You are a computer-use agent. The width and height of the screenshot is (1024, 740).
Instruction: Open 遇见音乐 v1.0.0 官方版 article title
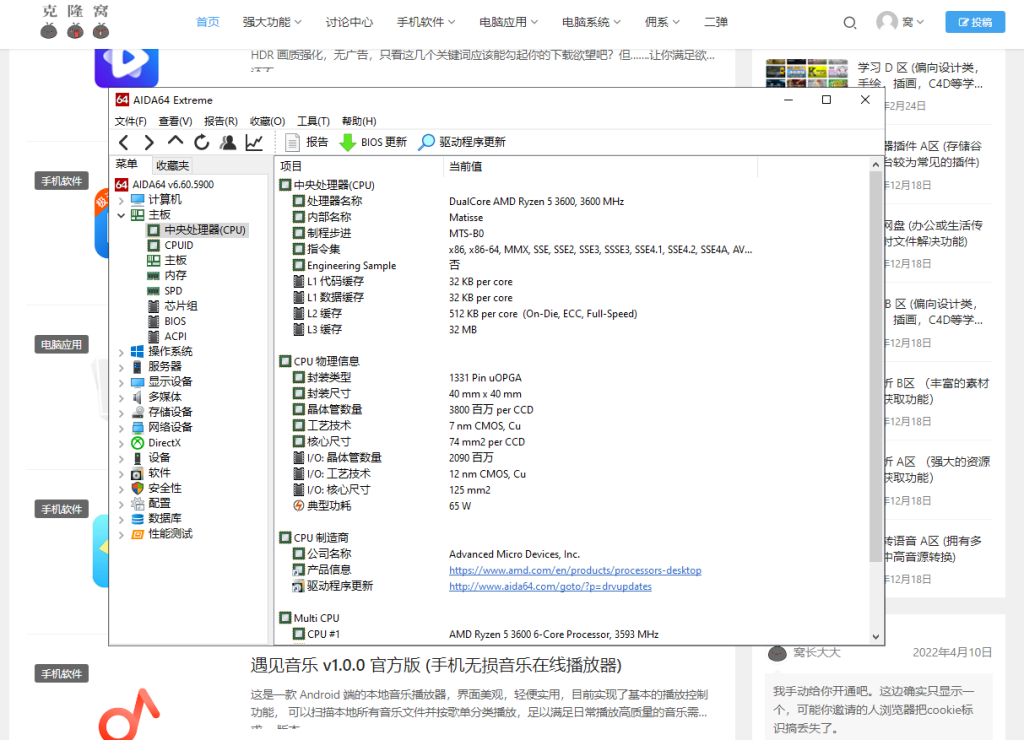click(x=436, y=666)
